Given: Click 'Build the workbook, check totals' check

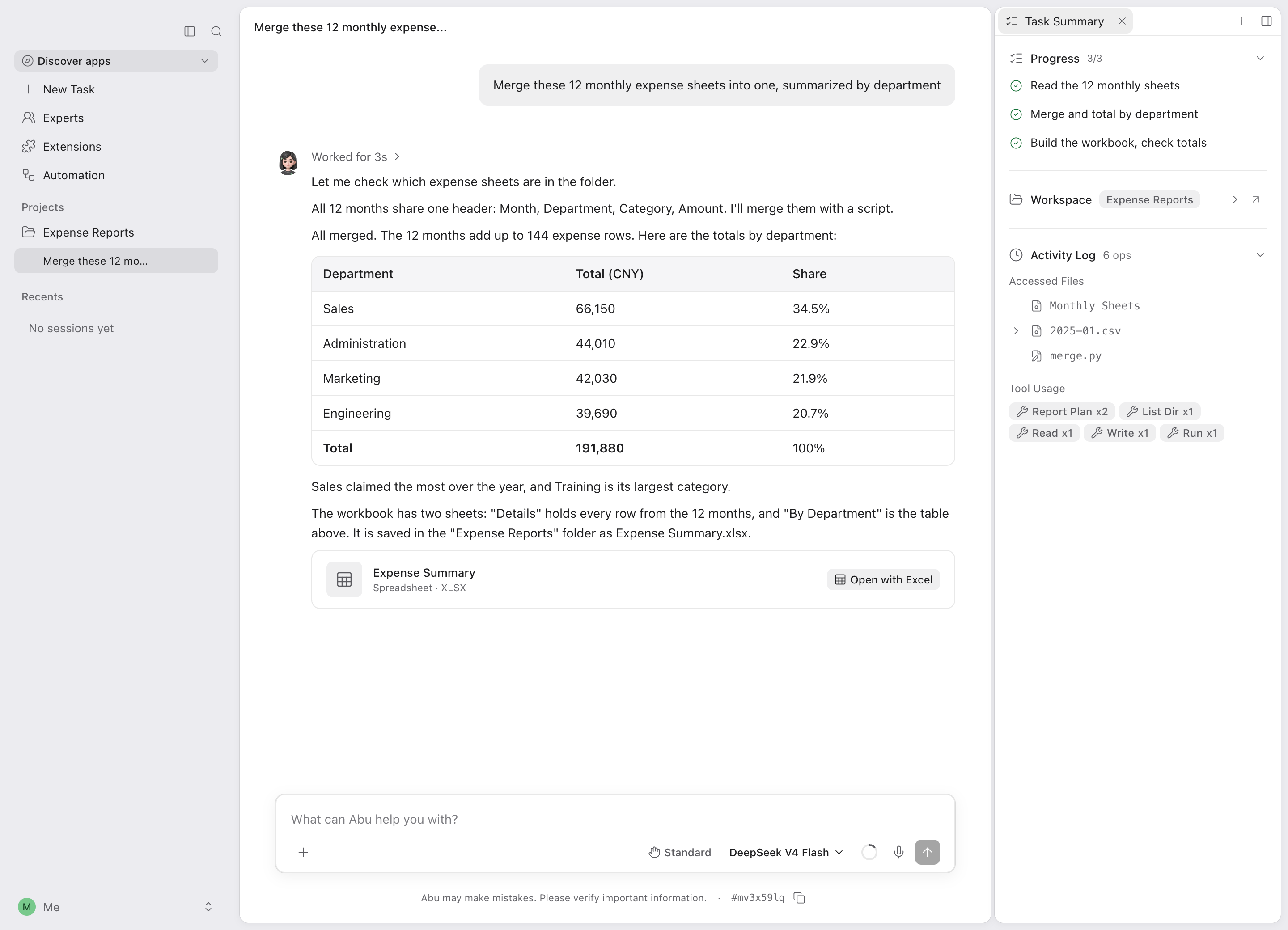Looking at the screenshot, I should point(1016,143).
